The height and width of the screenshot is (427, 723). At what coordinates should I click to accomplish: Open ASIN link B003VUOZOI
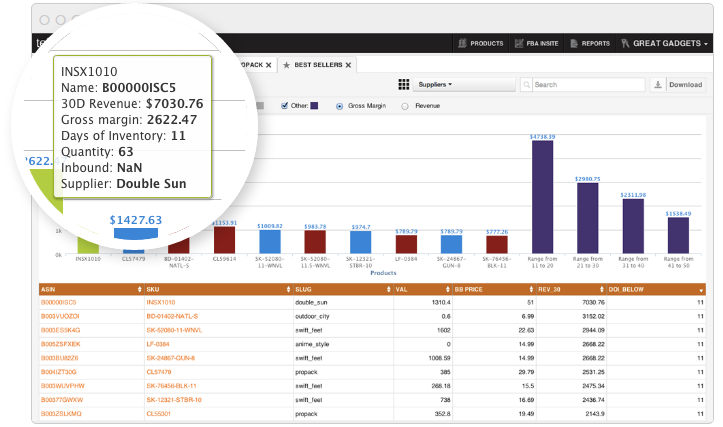click(x=59, y=315)
